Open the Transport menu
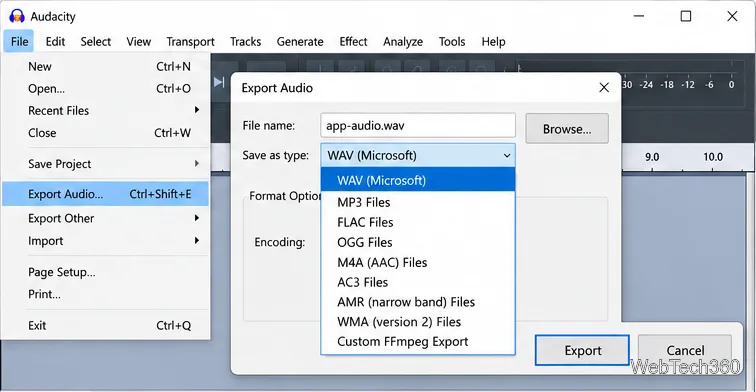The image size is (756, 392). pyautogui.click(x=190, y=42)
